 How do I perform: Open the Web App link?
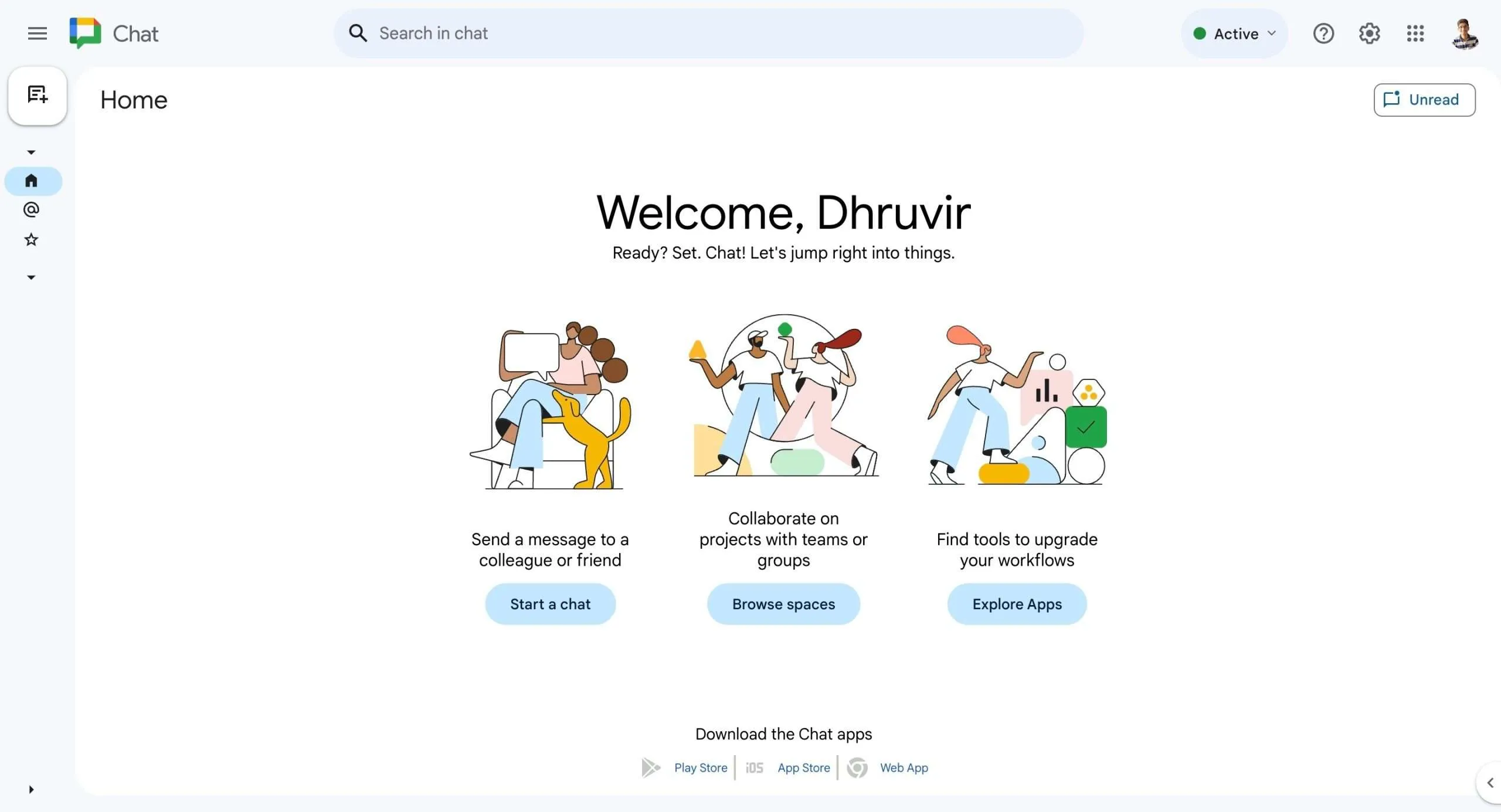(904, 768)
